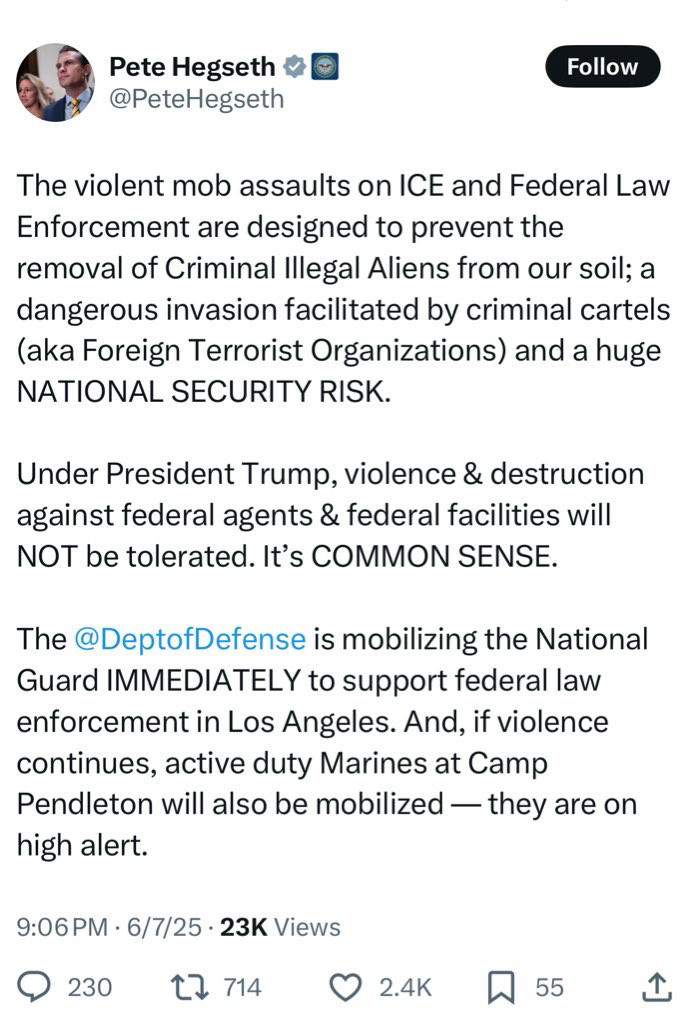
Task: Show the 2.4K likes count
Action: coord(406,988)
